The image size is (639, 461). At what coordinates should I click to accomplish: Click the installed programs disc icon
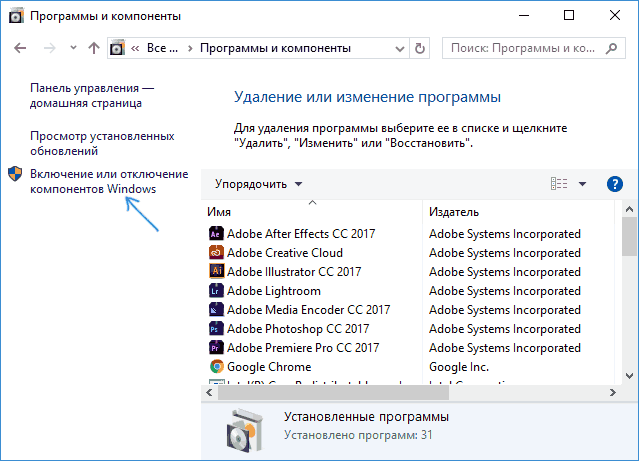tap(245, 430)
